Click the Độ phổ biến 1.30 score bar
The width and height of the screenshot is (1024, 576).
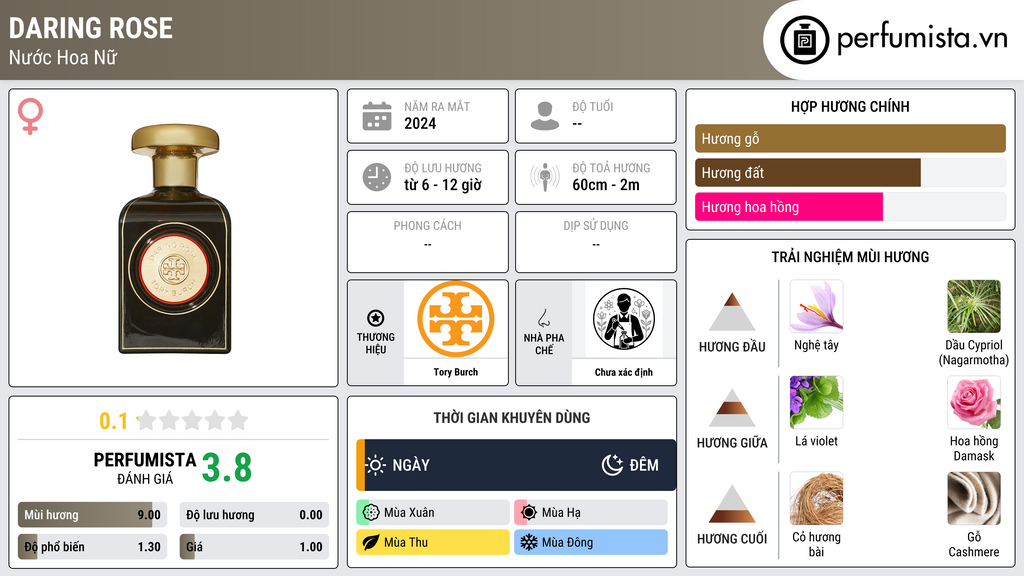point(92,547)
